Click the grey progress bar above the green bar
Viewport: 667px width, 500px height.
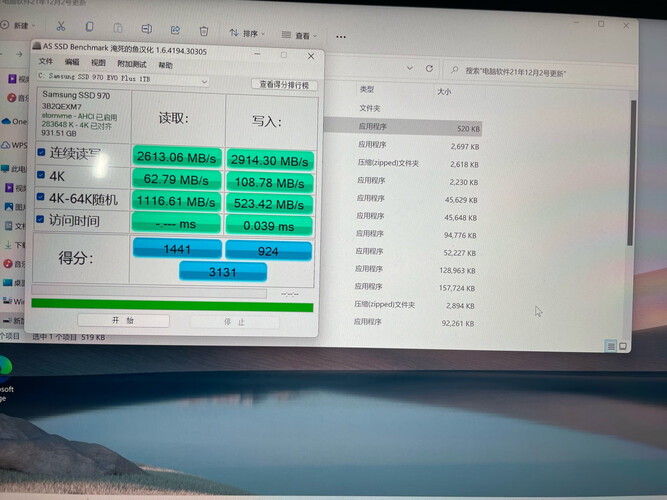tap(149, 292)
